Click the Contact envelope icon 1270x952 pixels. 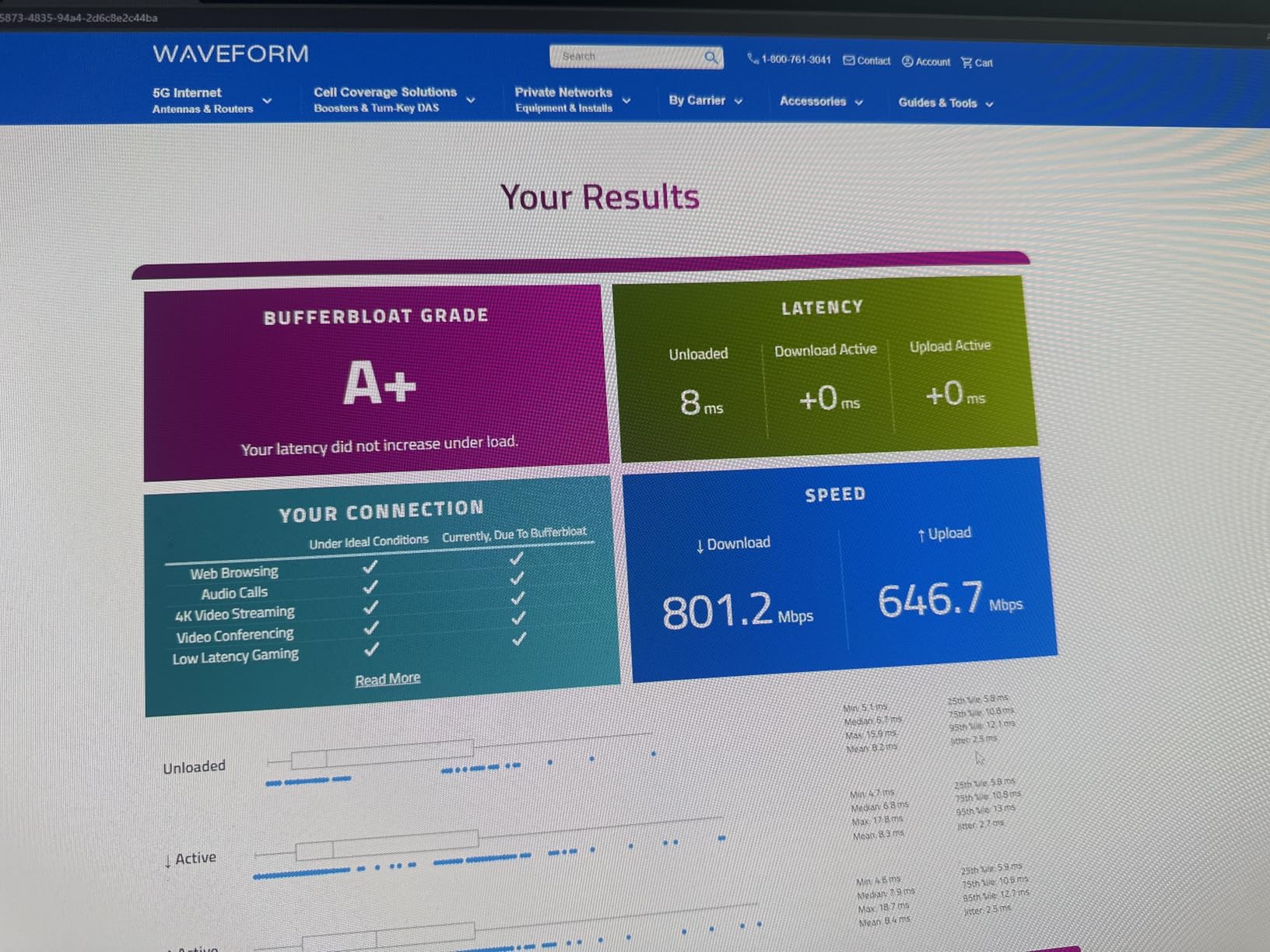pos(849,60)
